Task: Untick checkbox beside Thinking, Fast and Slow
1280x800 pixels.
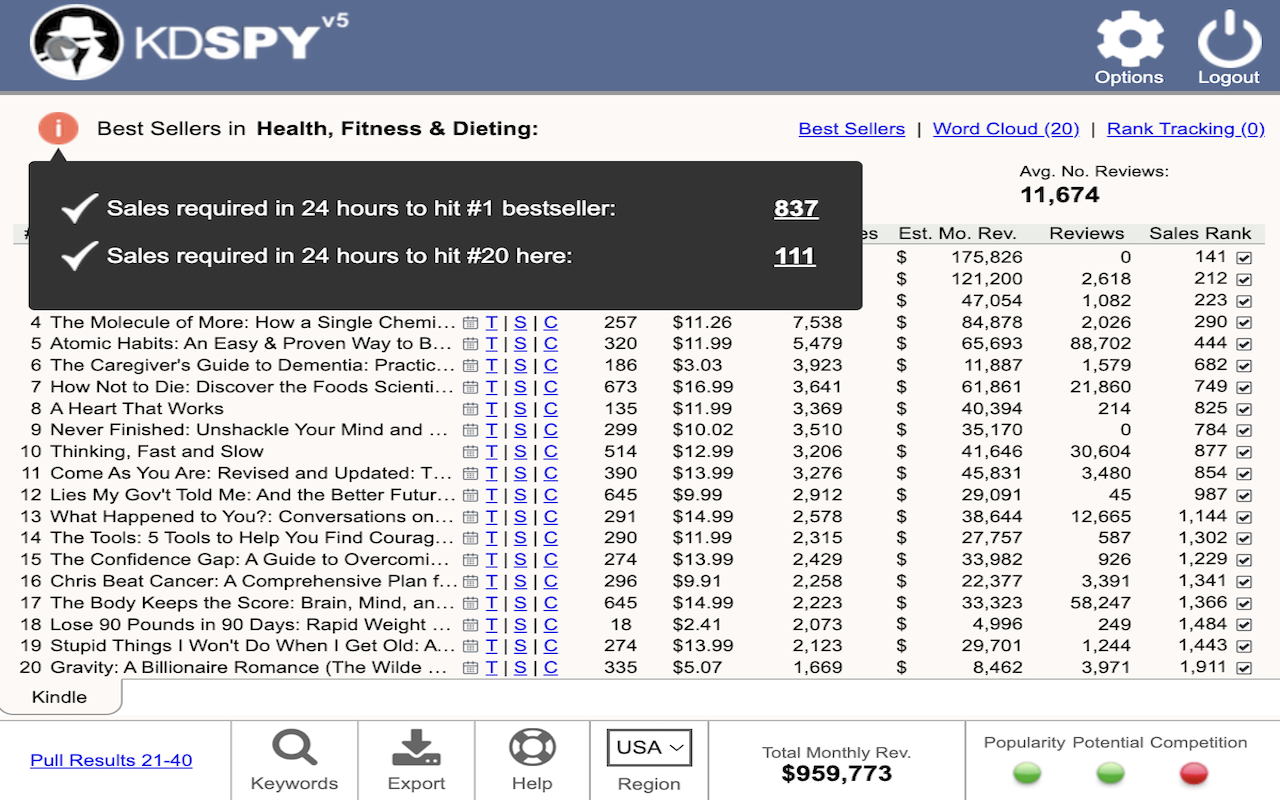Action: click(x=1243, y=451)
